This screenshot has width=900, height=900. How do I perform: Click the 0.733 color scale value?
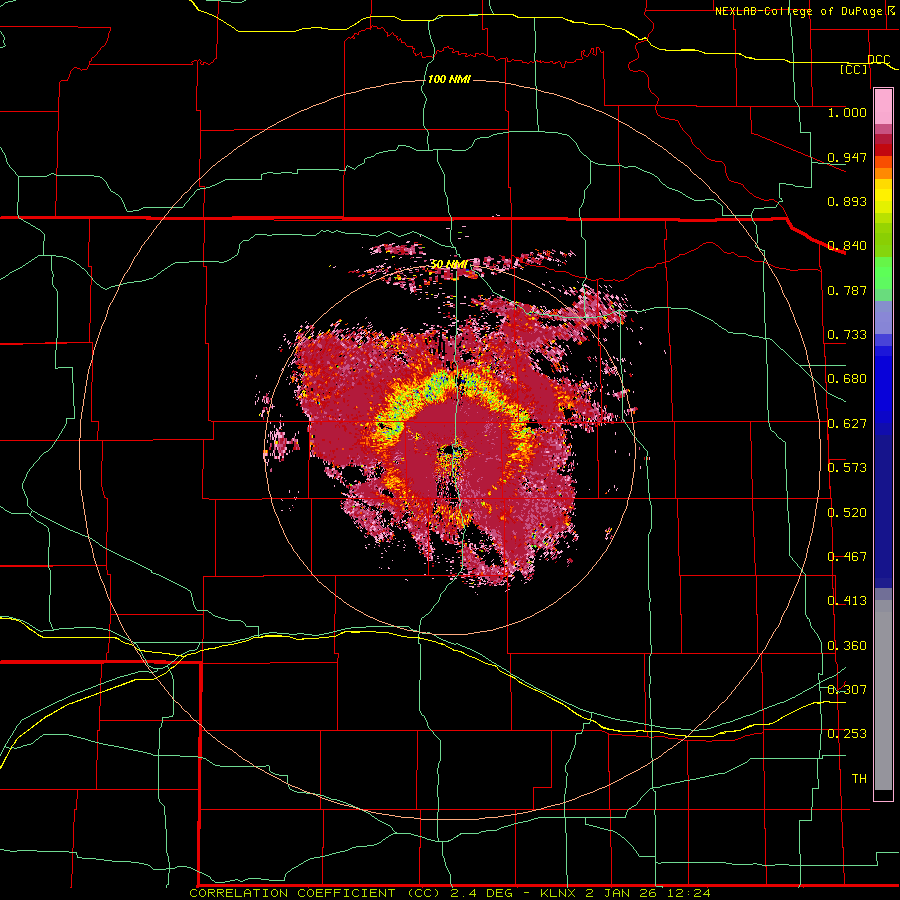click(x=847, y=335)
